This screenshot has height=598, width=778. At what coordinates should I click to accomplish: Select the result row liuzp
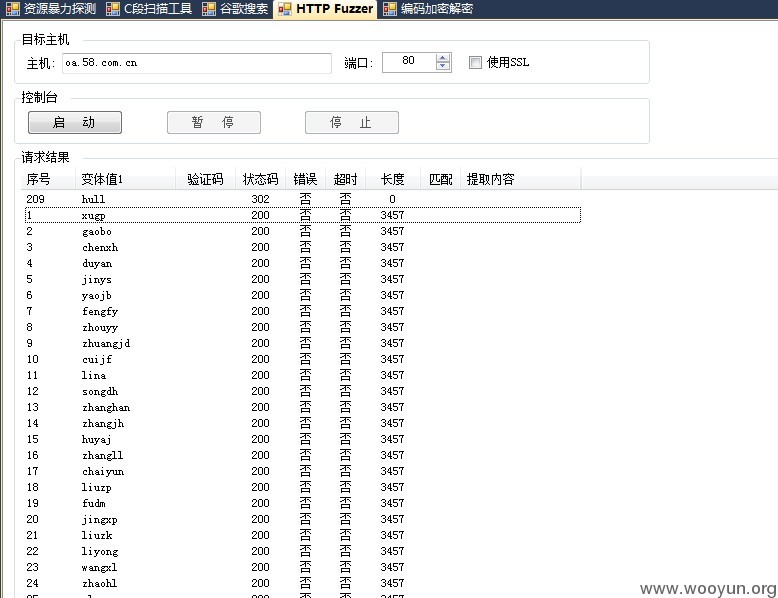[x=303, y=487]
